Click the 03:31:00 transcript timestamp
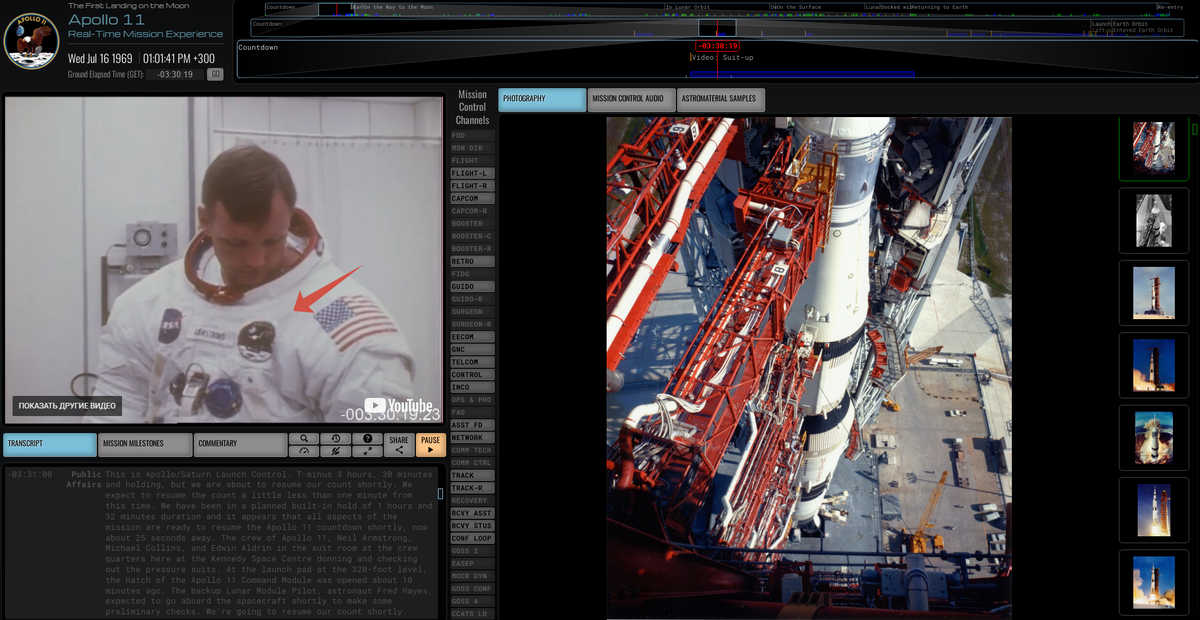 click(x=32, y=474)
